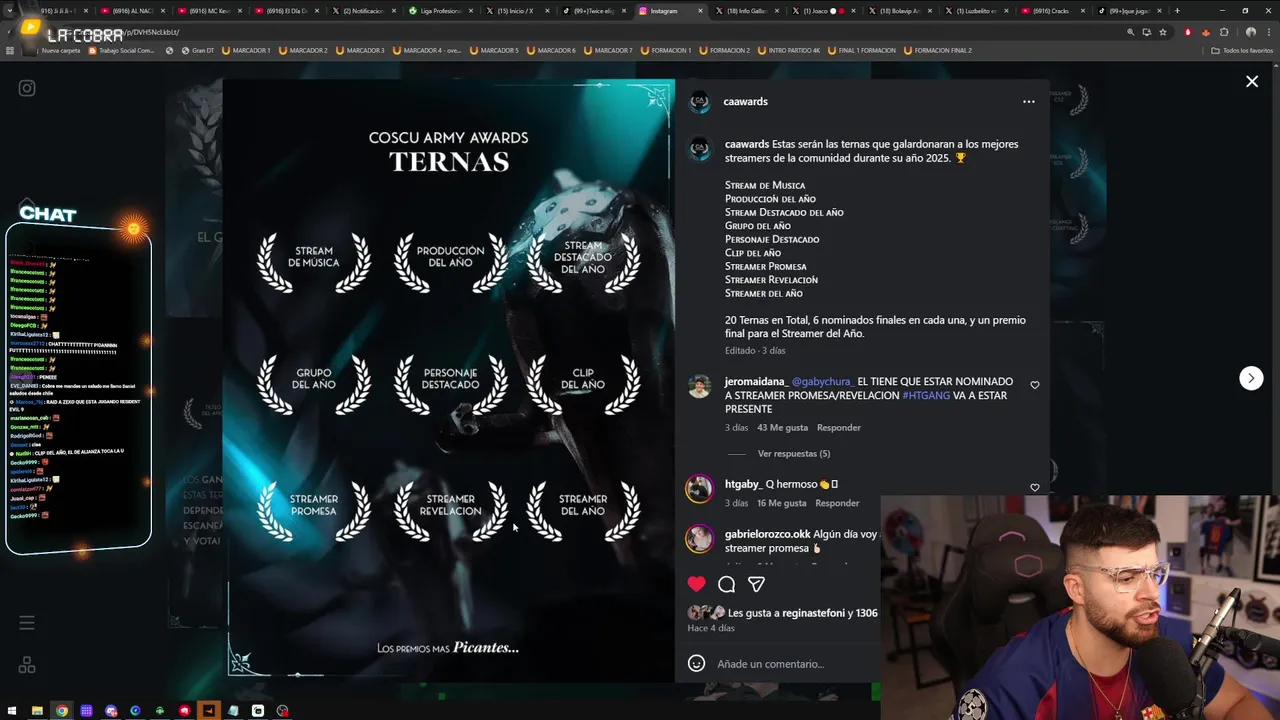
Task: Open the Todos los favoritos folder
Action: (1243, 50)
